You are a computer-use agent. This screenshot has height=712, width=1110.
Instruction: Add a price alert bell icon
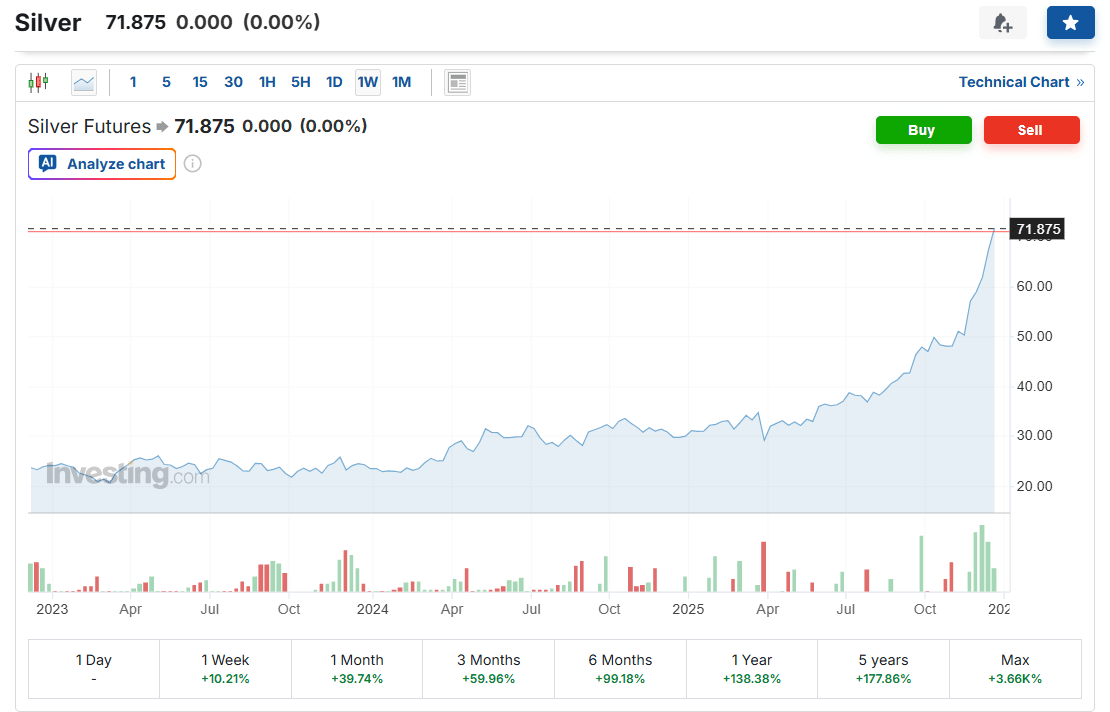(x=1002, y=23)
